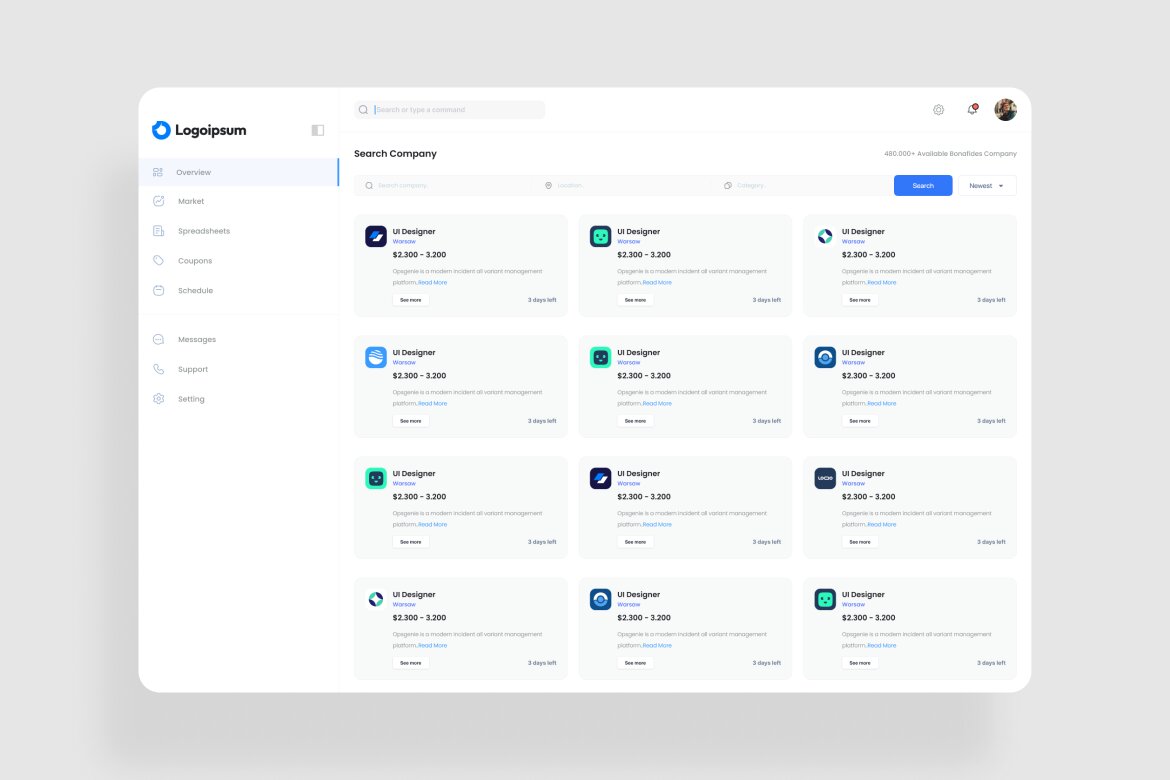Open notifications from the bell icon
This screenshot has height=780, width=1170.
tap(971, 109)
